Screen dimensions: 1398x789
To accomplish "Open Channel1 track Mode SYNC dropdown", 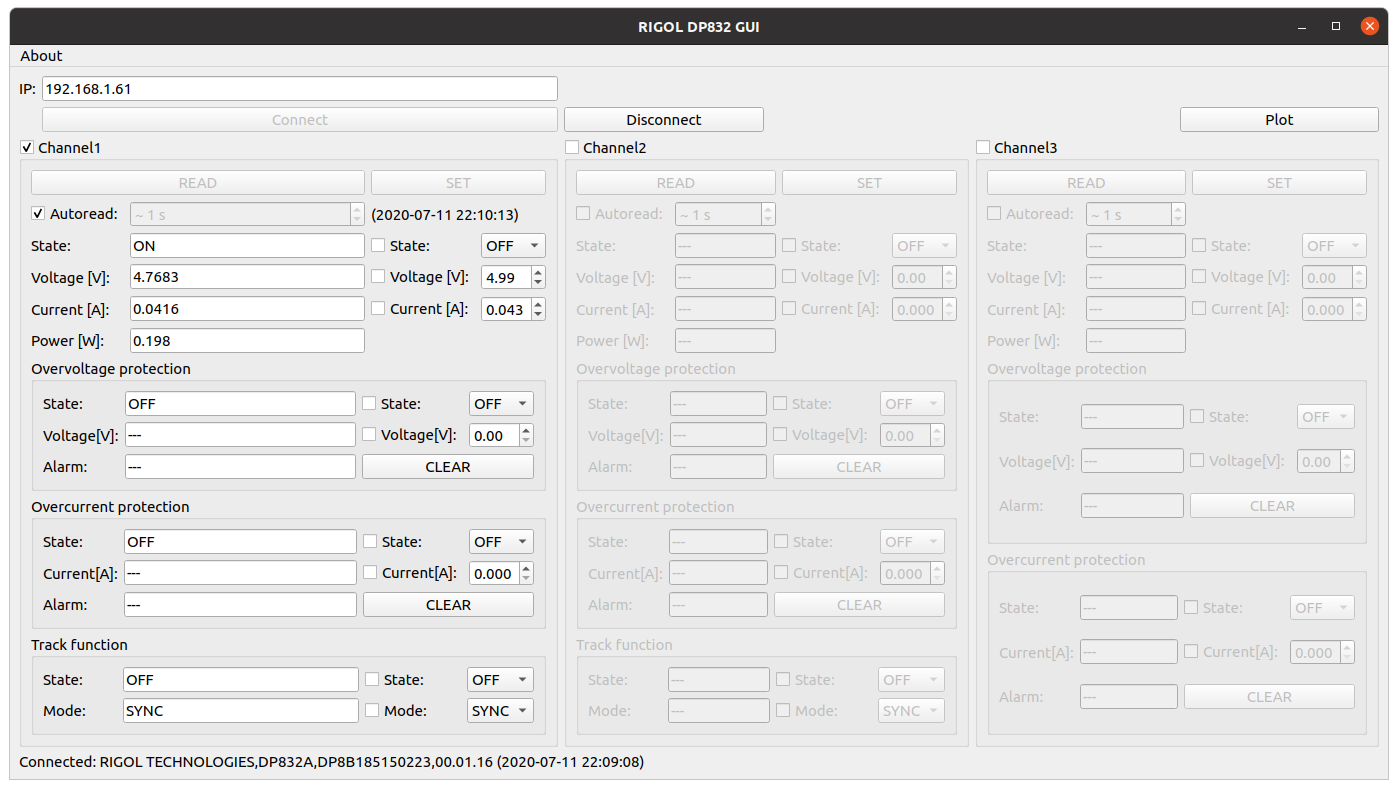I will (x=500, y=711).
